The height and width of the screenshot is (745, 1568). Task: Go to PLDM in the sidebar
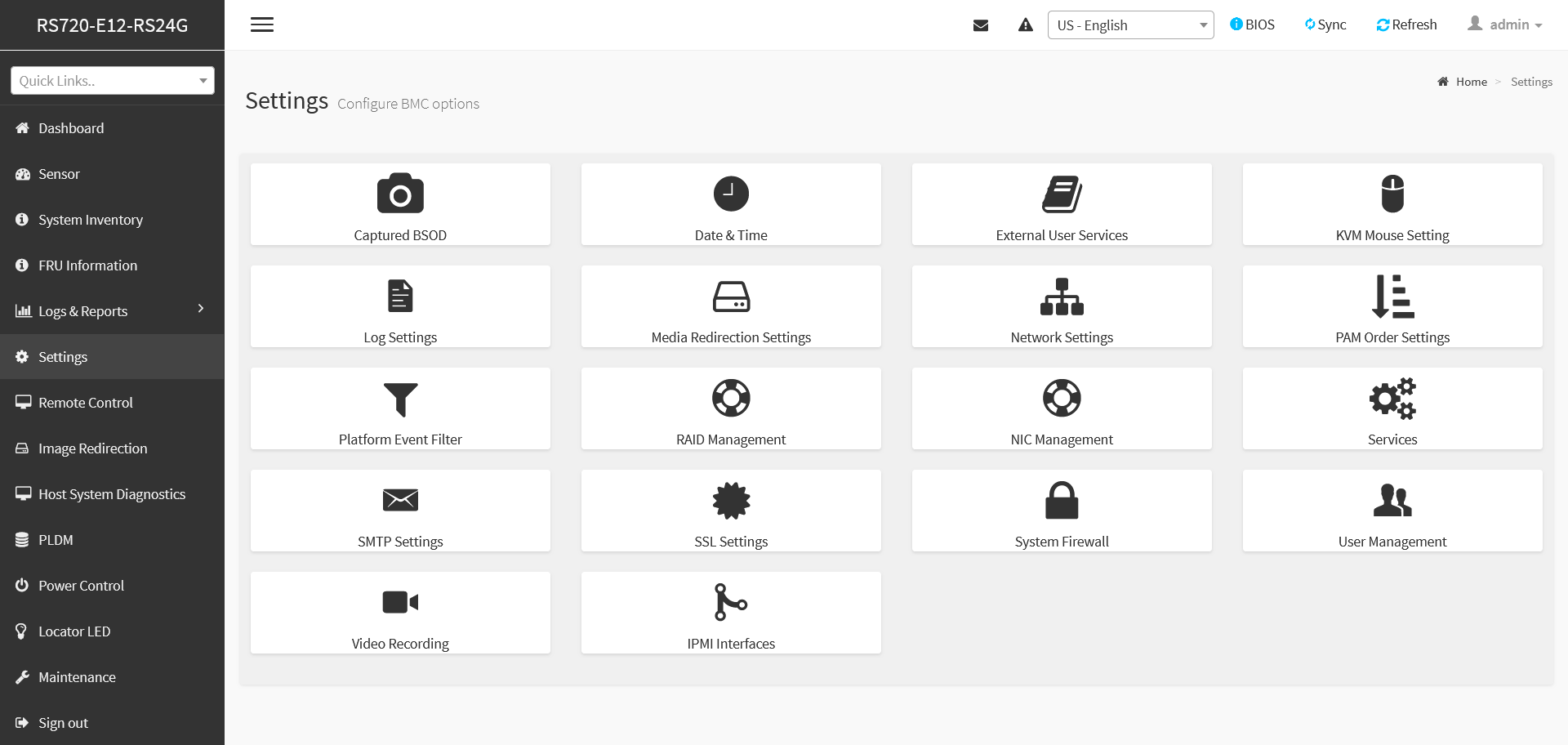[112, 540]
